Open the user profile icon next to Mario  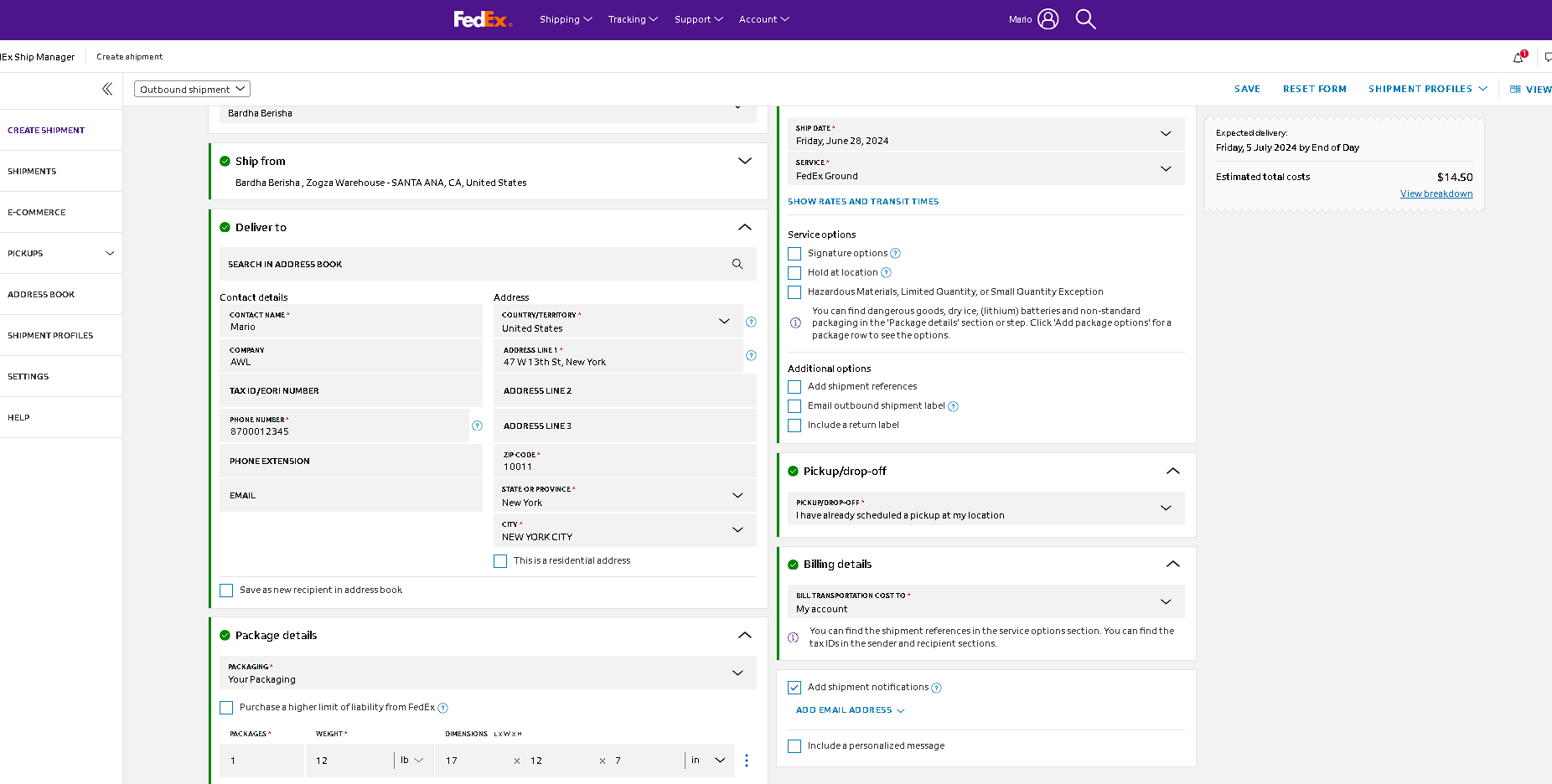click(1048, 19)
